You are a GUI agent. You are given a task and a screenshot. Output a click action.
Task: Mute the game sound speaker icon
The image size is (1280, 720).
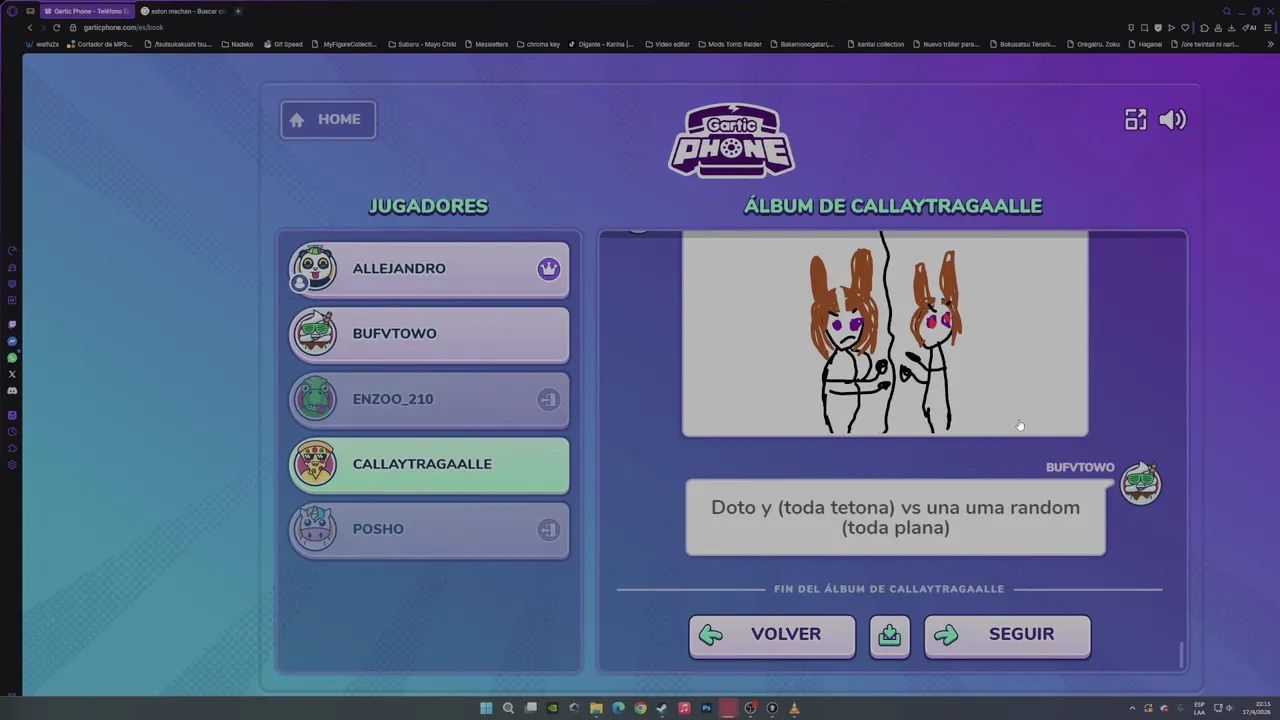click(1172, 120)
